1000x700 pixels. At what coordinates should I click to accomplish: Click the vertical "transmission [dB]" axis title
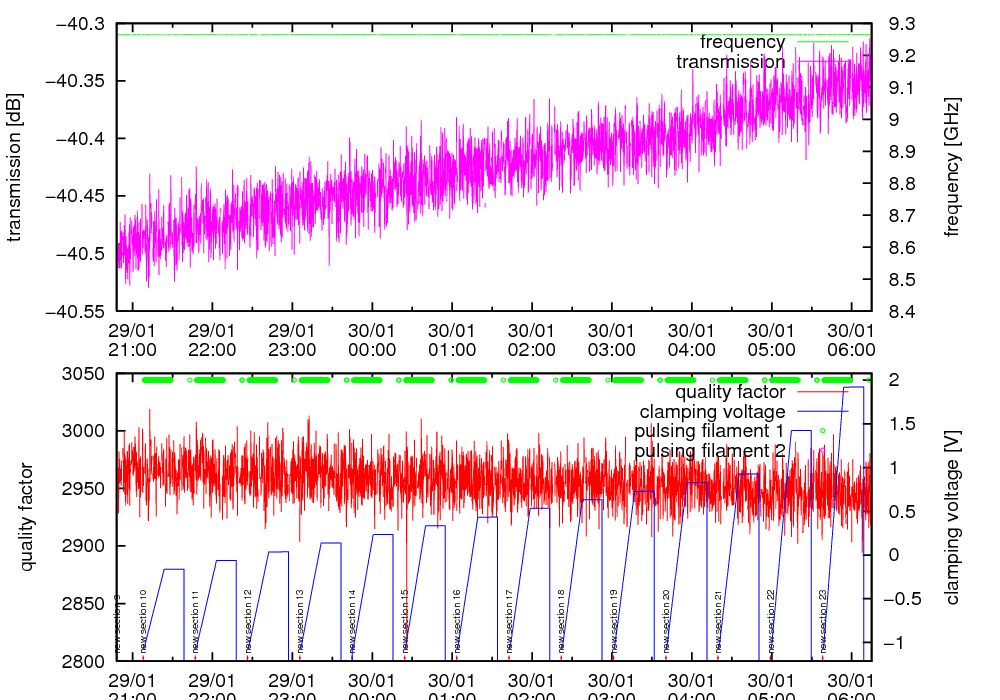(15, 166)
